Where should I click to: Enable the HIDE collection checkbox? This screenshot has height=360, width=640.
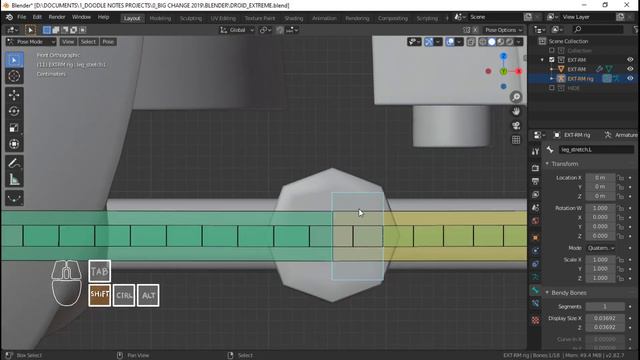[x=552, y=88]
